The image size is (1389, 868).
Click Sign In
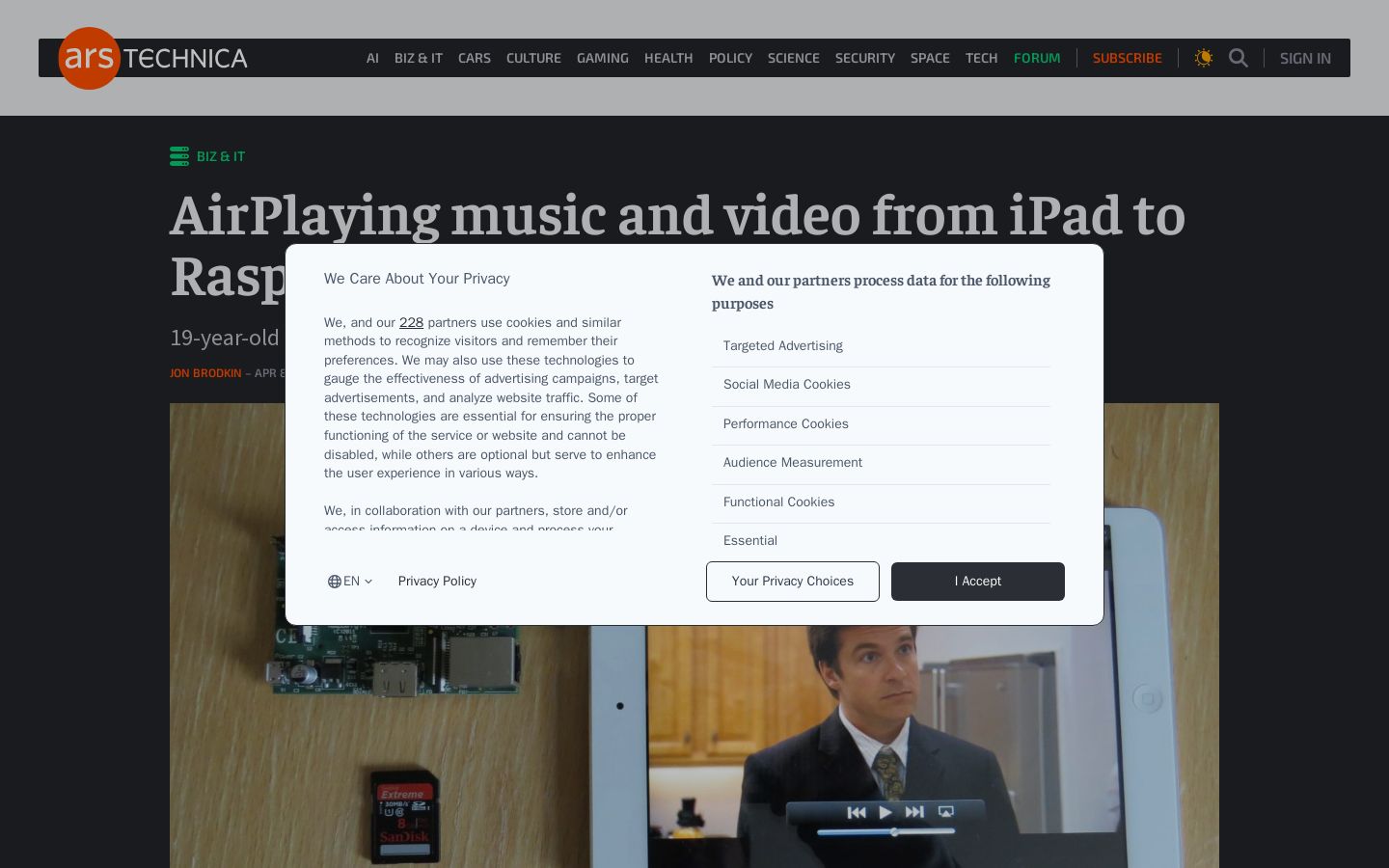[x=1305, y=58]
